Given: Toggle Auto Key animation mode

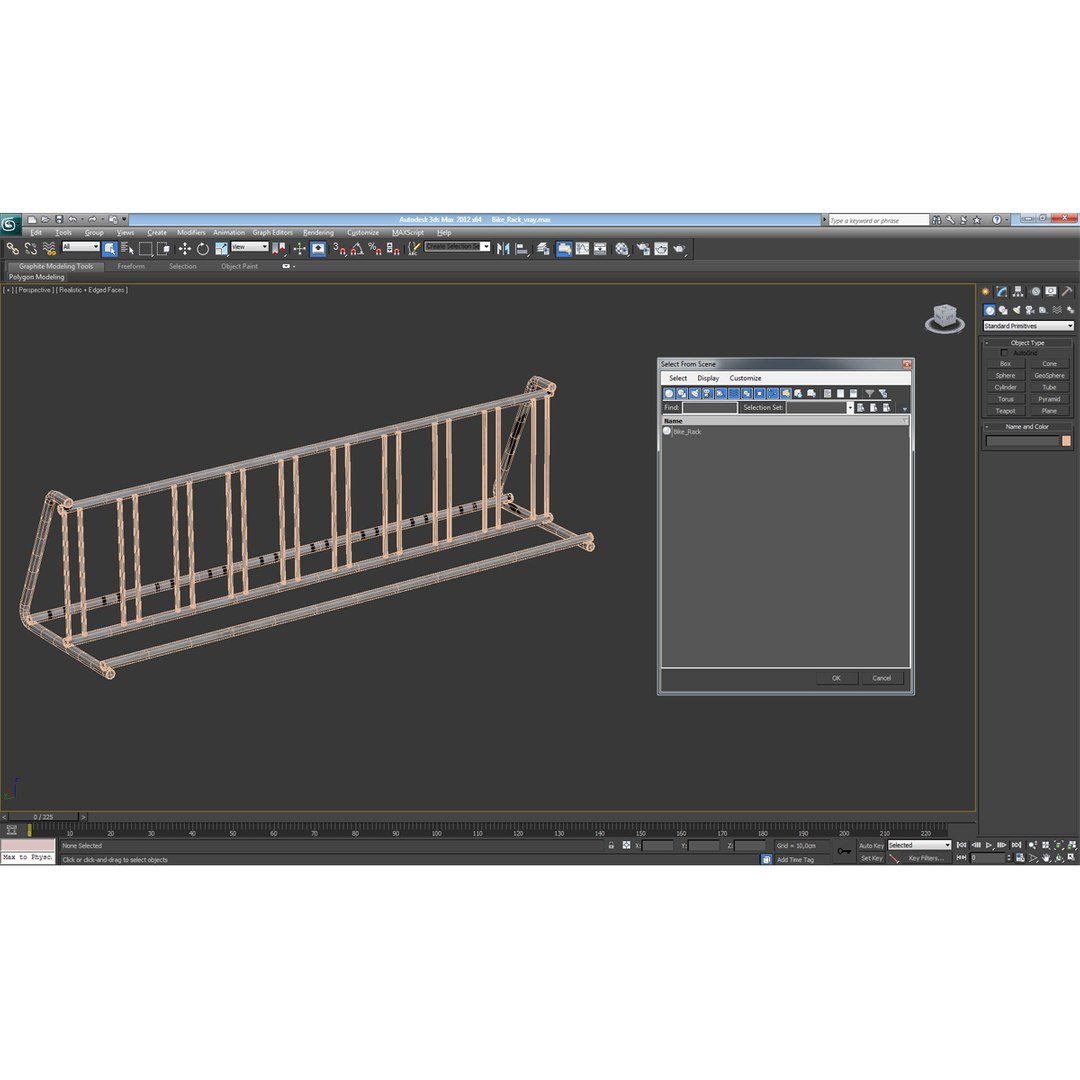Looking at the screenshot, I should (871, 846).
